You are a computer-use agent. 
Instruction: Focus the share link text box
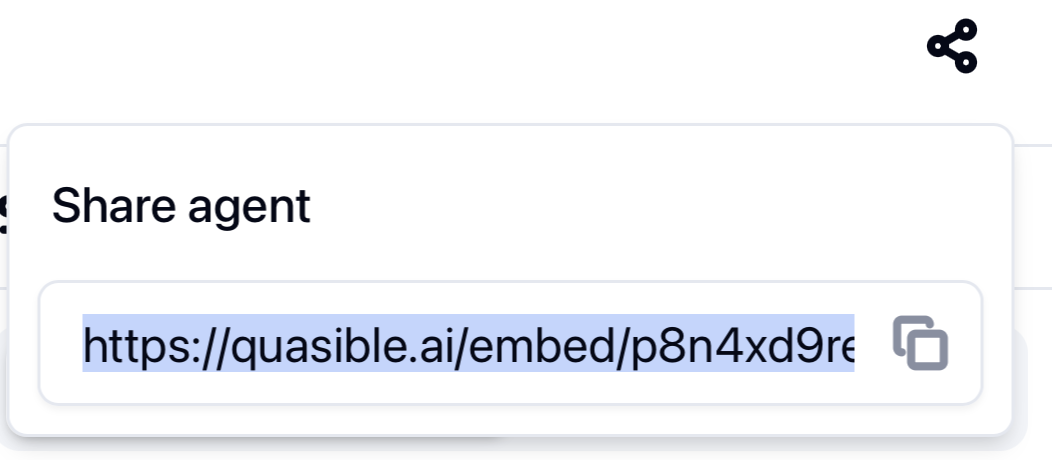point(468,344)
